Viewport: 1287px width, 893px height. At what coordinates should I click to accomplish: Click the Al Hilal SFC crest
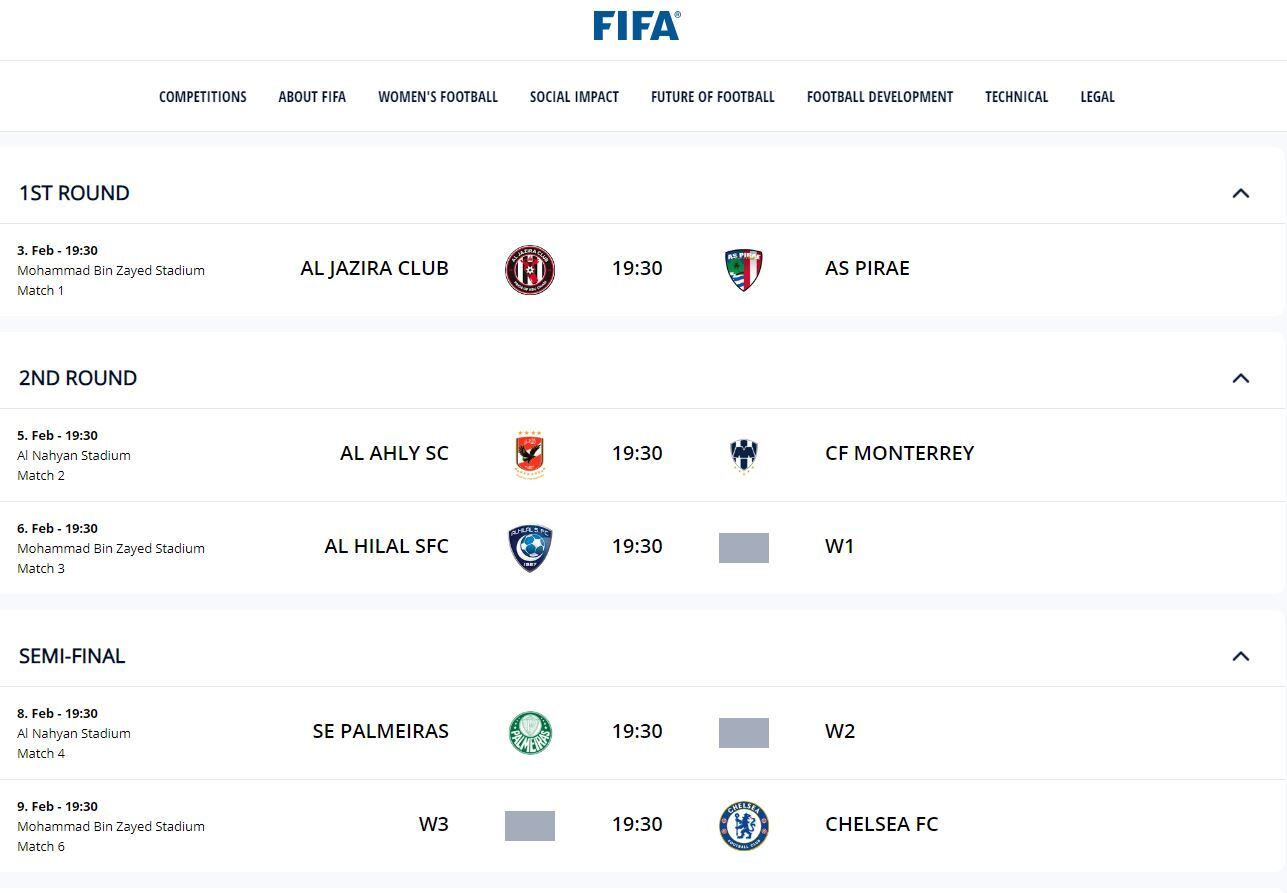pyautogui.click(x=530, y=547)
